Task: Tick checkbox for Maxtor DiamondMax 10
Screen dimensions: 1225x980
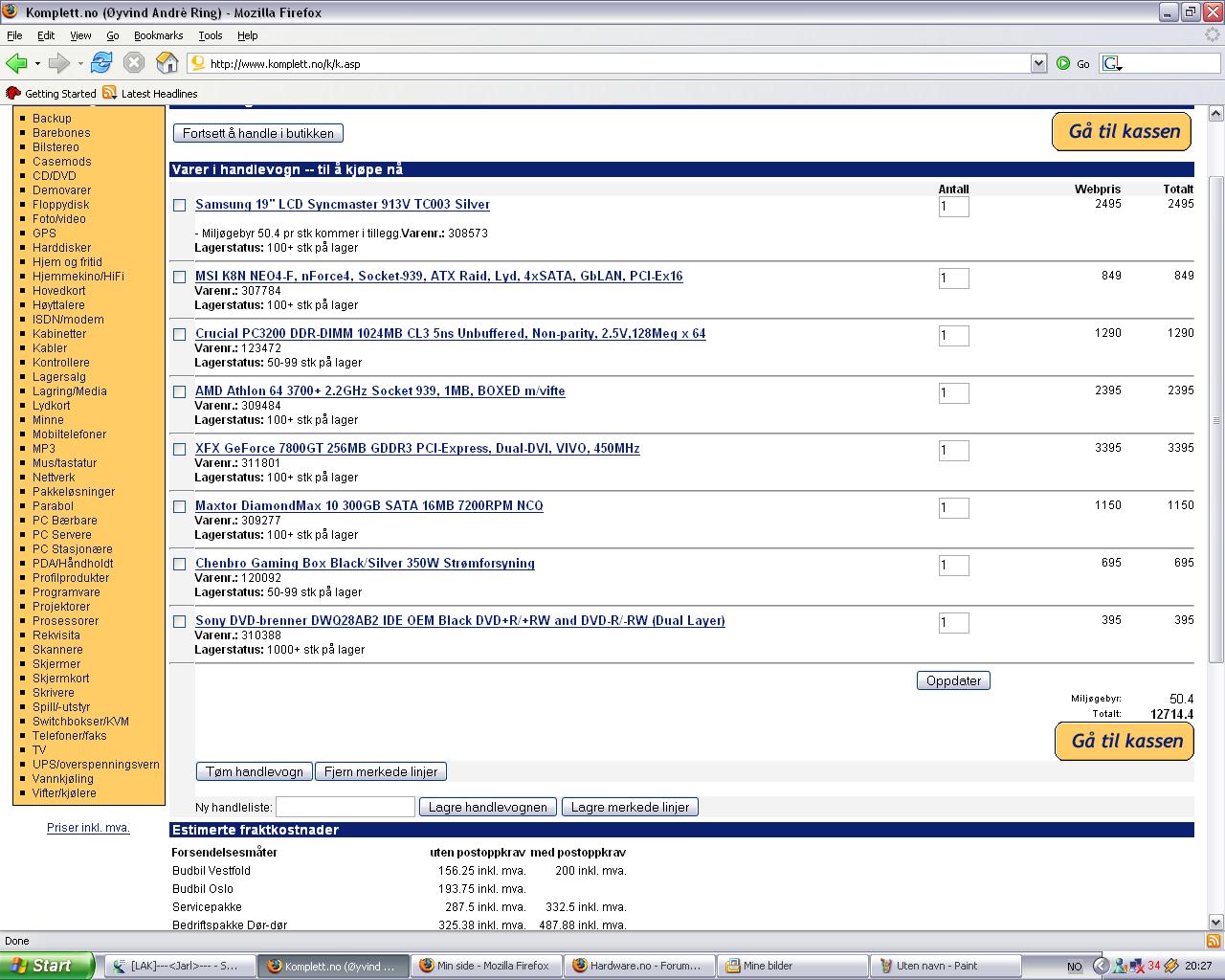Action: coord(179,506)
